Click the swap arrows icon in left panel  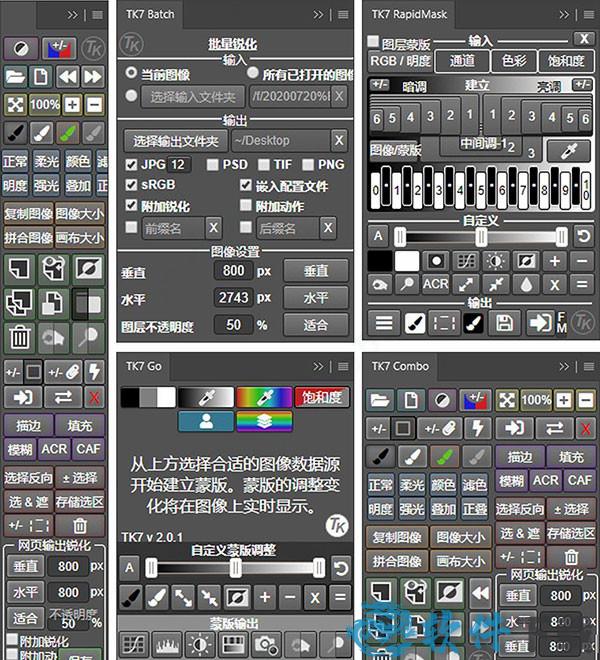(x=63, y=397)
